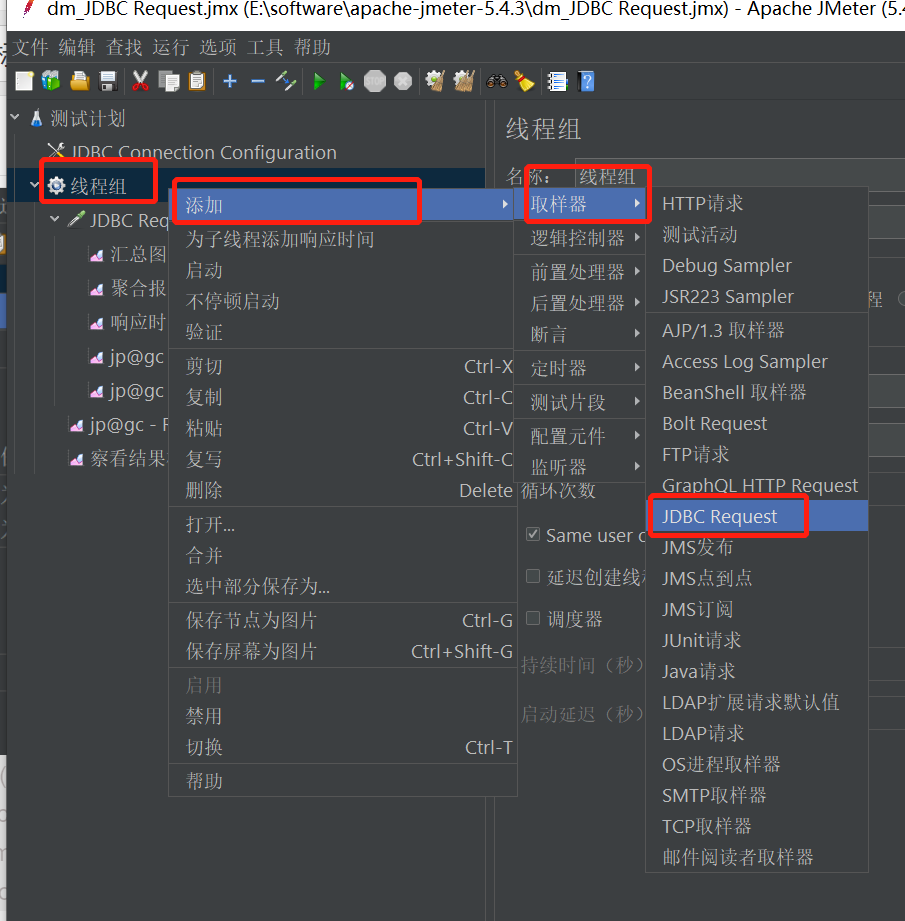Click 删除 context menu entry
Image resolution: width=905 pixels, height=921 pixels.
343,490
